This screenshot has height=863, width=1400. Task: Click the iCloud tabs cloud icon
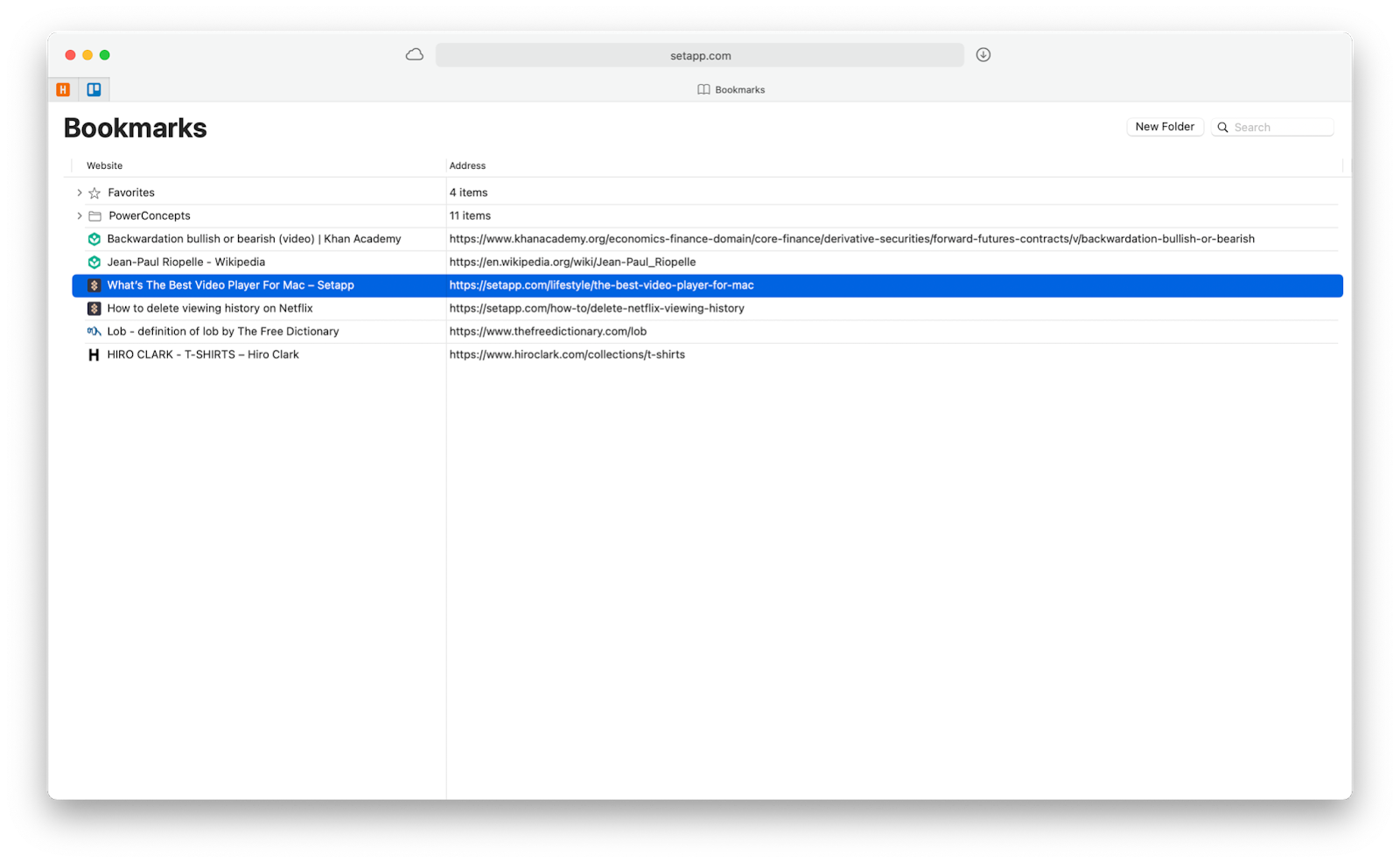(415, 55)
